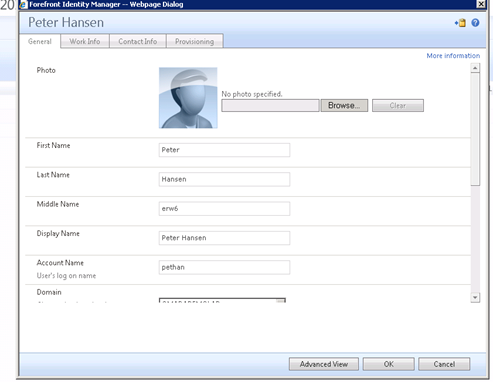
Task: Close the Forefront Identity Manager dialog
Action: 481,4
